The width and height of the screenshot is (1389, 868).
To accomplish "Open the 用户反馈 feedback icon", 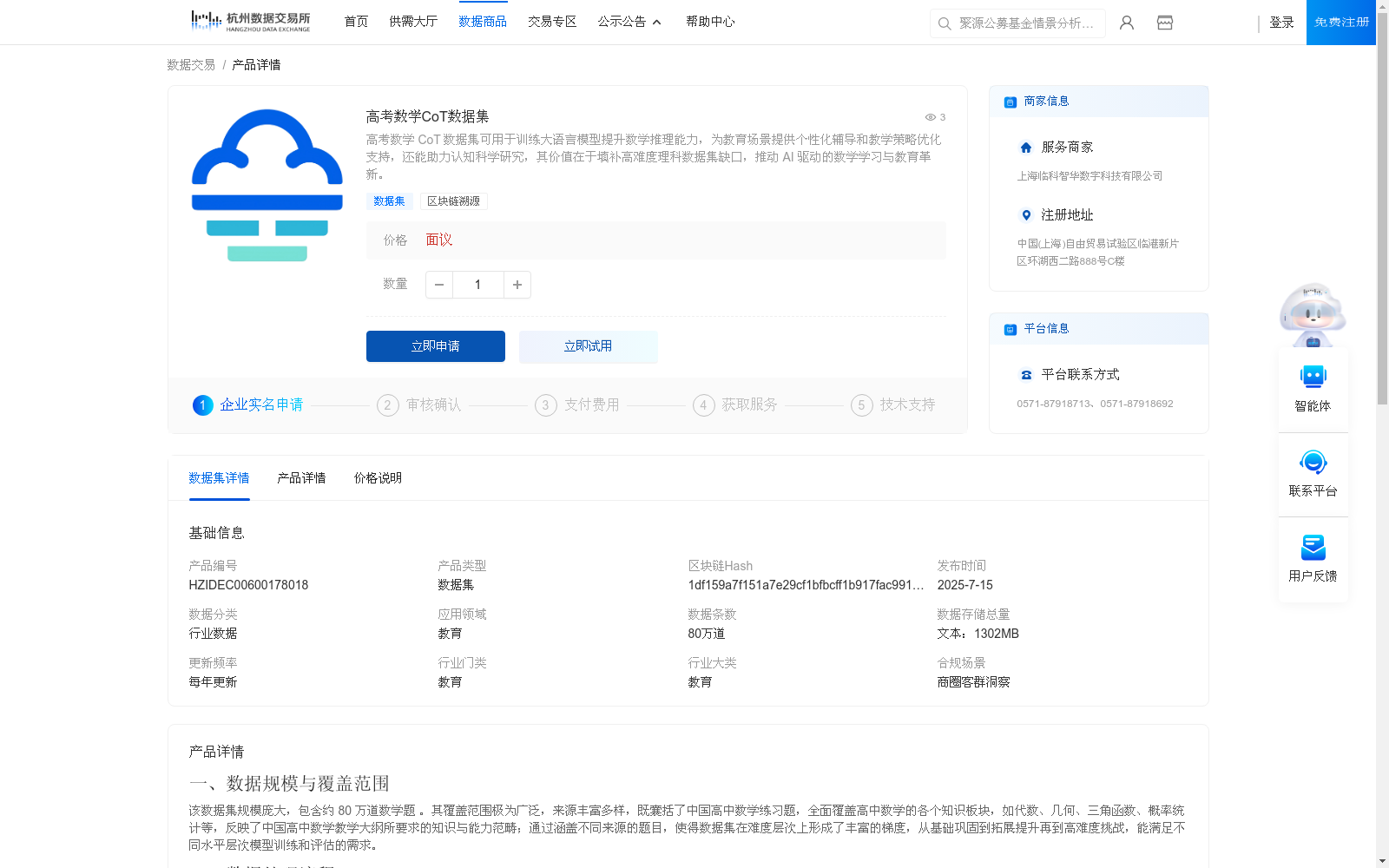I will click(1313, 547).
